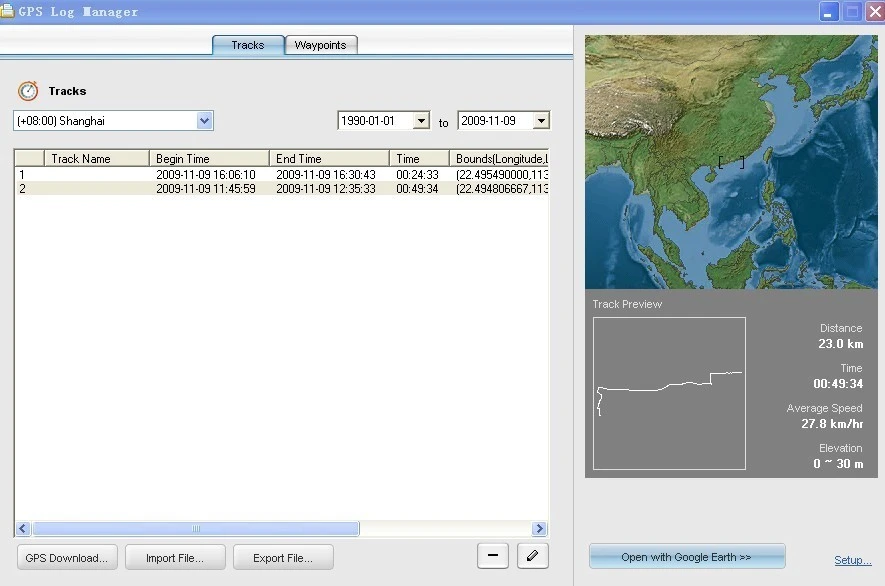Click end time 2009-11-09 16:30:43
885x586 pixels.
326,174
